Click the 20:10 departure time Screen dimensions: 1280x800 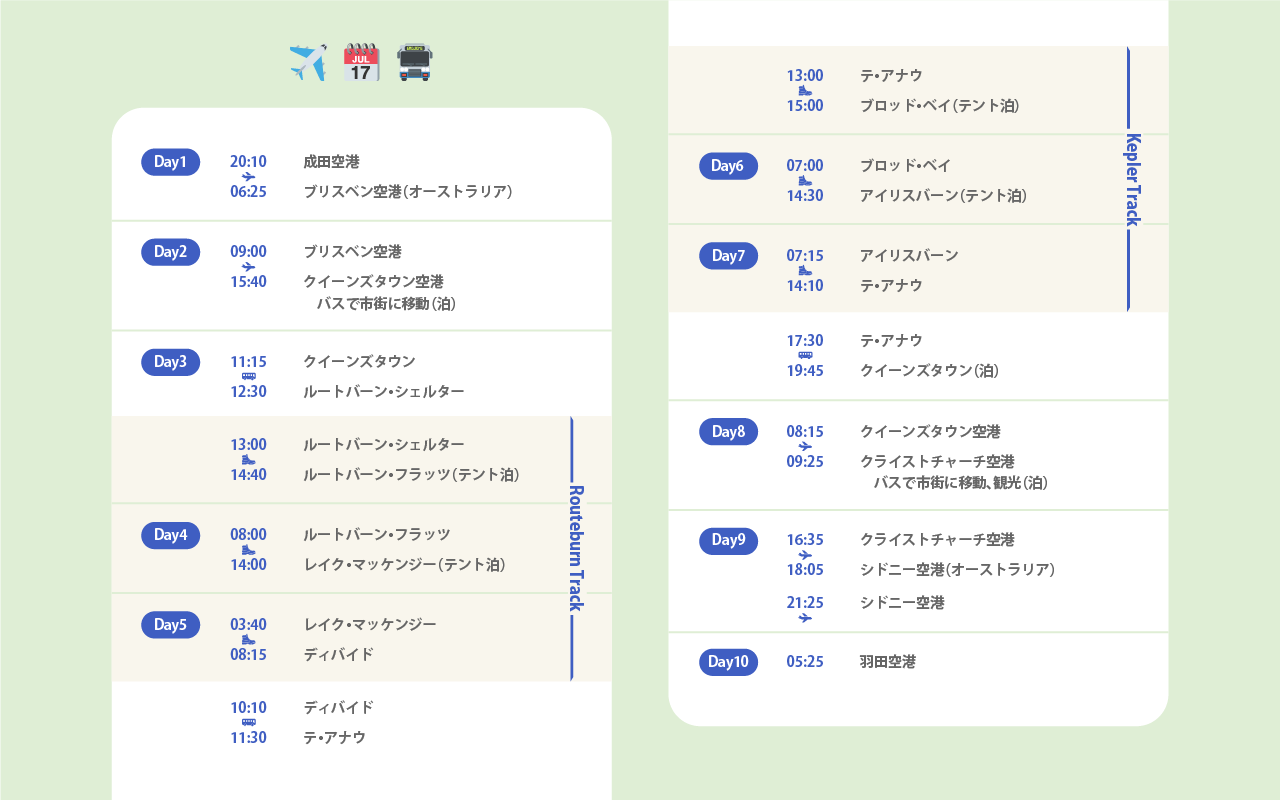248,162
